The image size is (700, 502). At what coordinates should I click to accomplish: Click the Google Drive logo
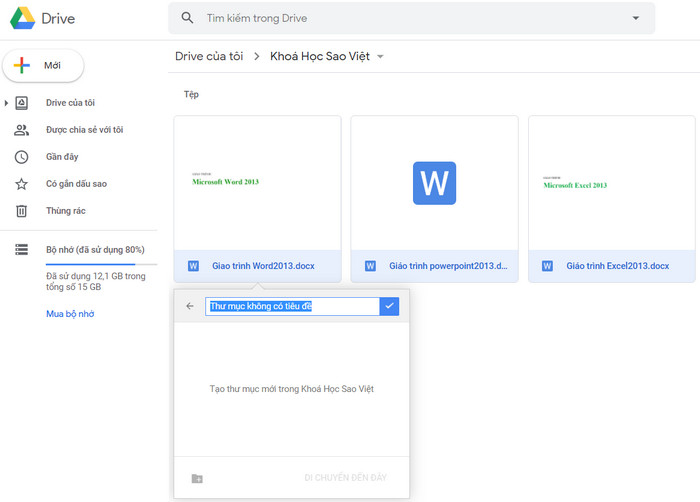tap(23, 18)
